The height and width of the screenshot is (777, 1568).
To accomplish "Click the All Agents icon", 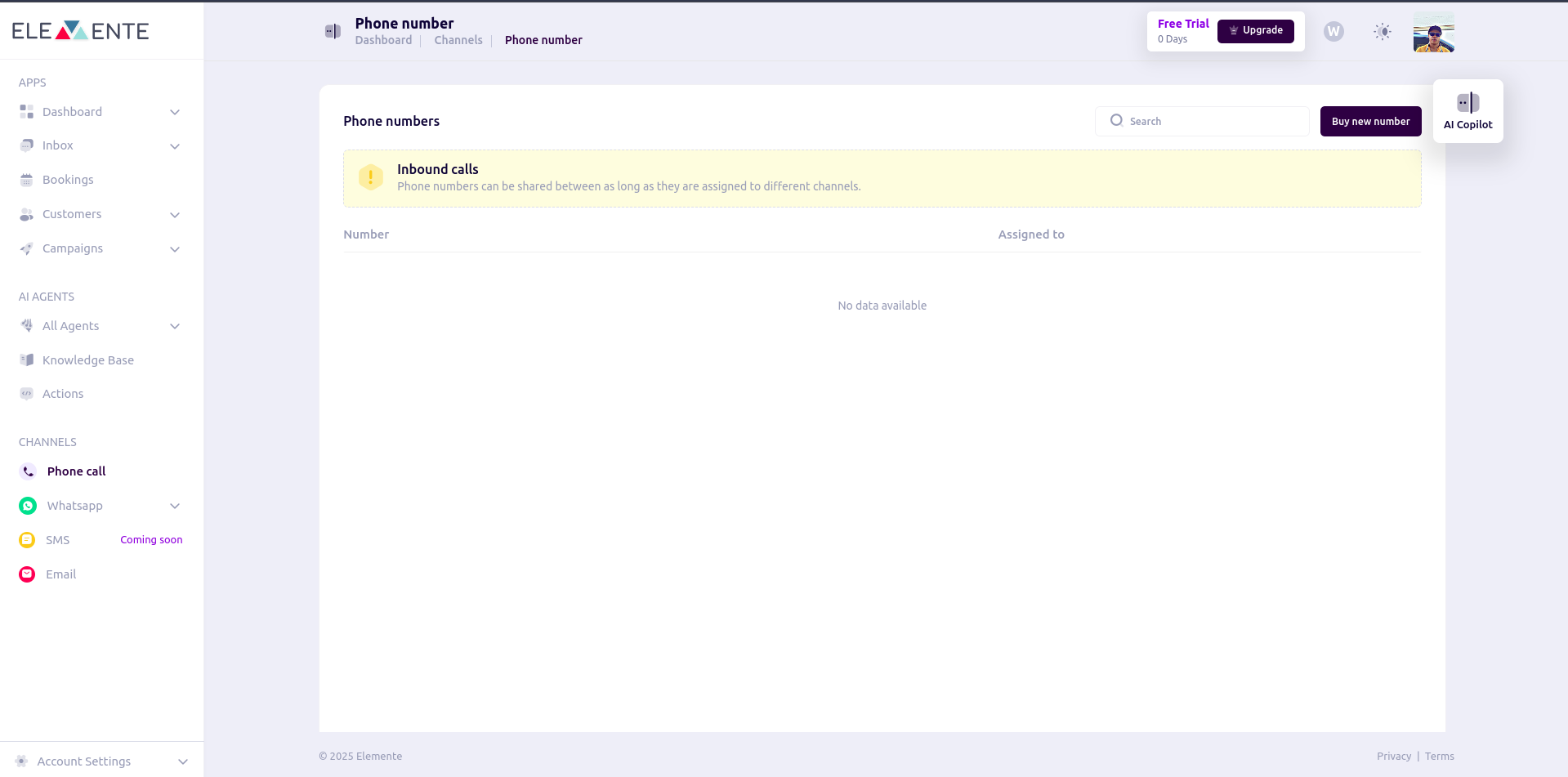I will [27, 325].
